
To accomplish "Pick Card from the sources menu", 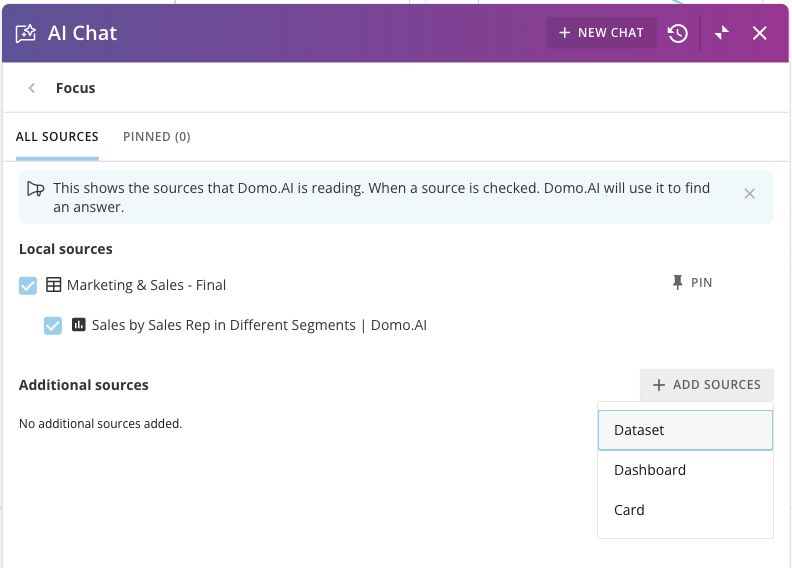I will click(685, 510).
